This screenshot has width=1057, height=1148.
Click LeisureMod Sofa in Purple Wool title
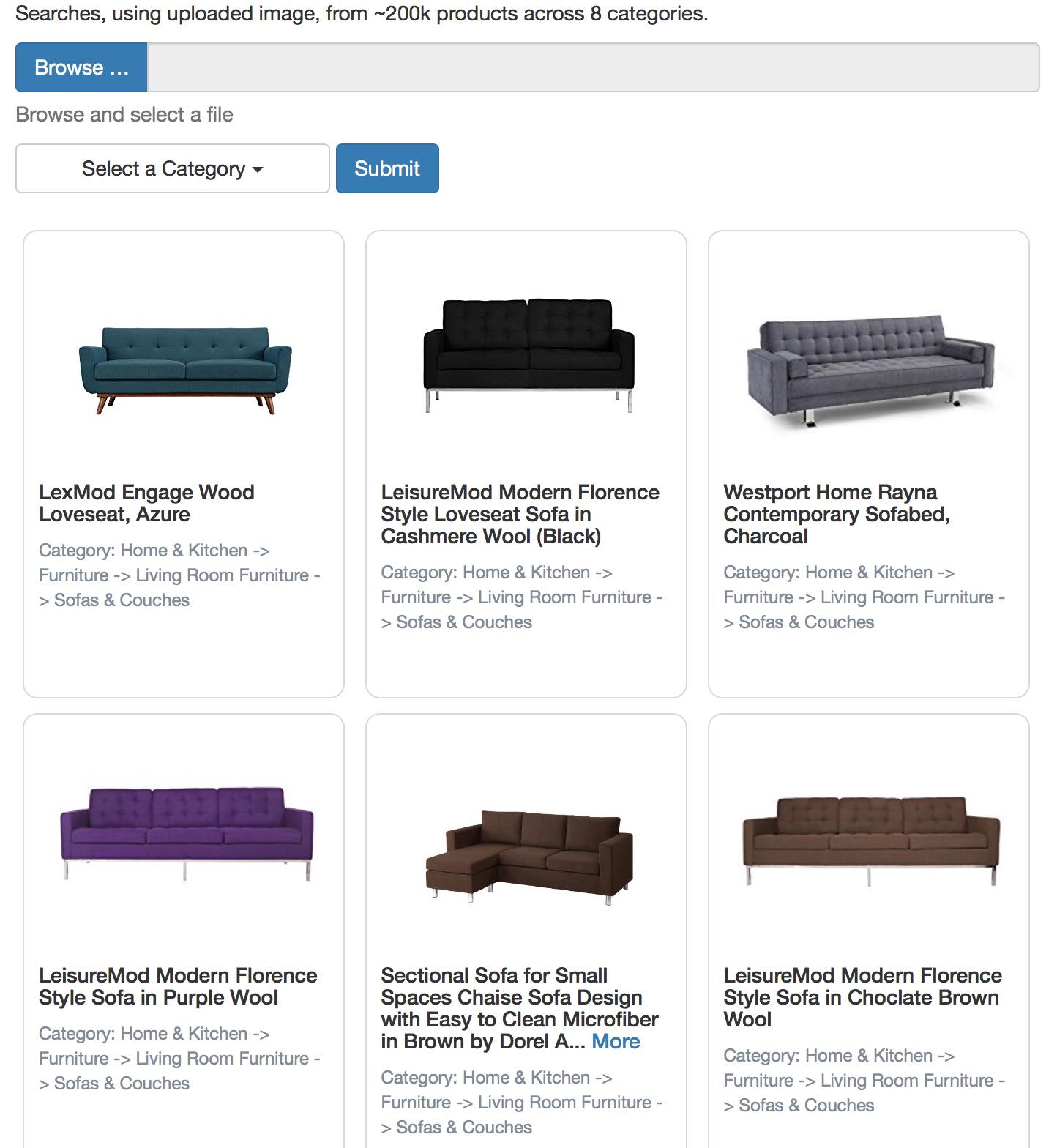click(178, 986)
